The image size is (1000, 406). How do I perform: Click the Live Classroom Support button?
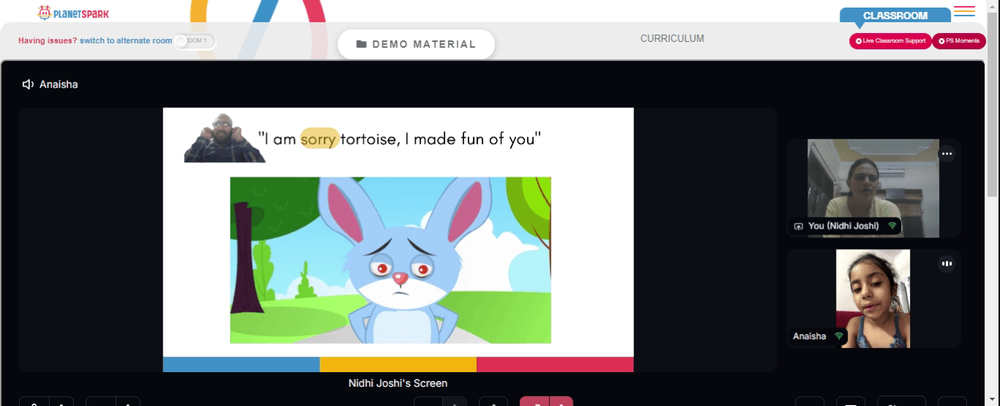pos(890,41)
